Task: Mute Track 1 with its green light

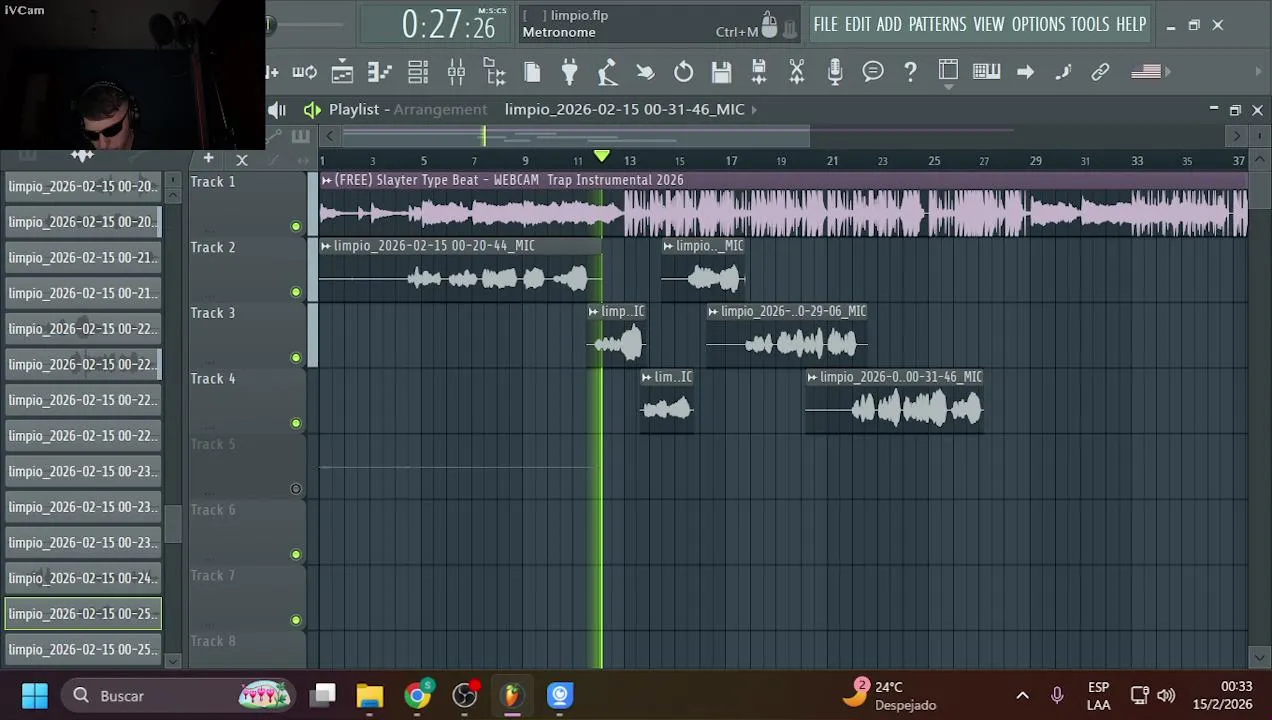Action: click(x=295, y=226)
